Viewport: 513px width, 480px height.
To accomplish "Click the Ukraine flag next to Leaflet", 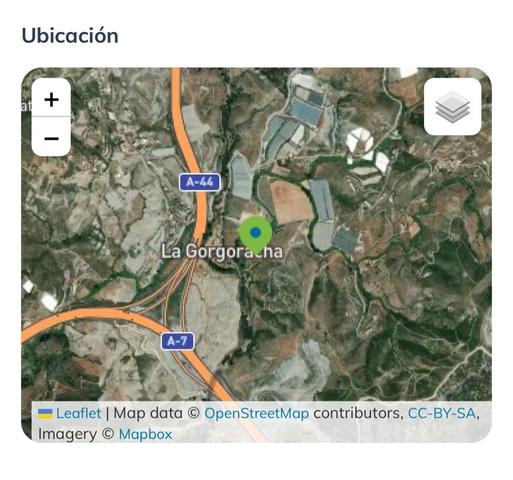I will (x=45, y=414).
